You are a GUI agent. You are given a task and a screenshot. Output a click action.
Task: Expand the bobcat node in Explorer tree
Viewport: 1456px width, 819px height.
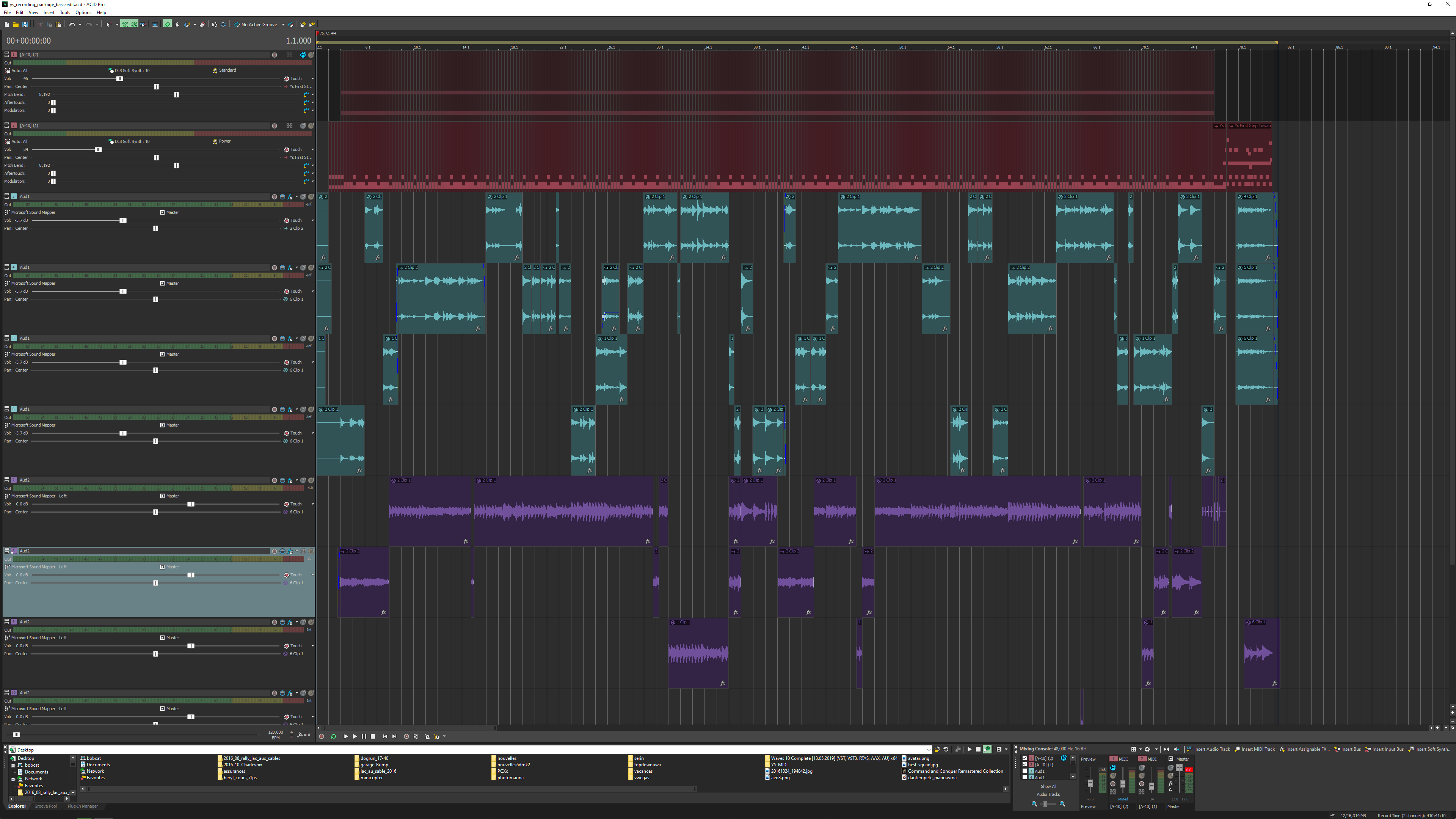(13, 765)
